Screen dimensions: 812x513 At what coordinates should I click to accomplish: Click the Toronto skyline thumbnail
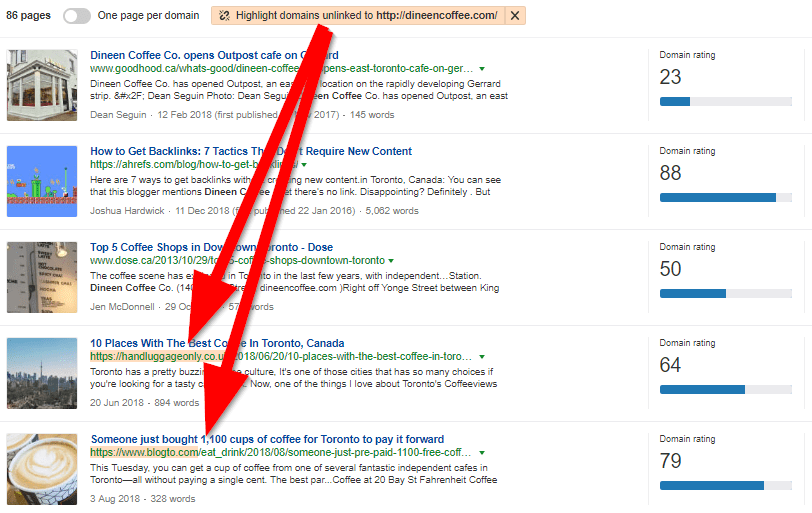coord(42,373)
